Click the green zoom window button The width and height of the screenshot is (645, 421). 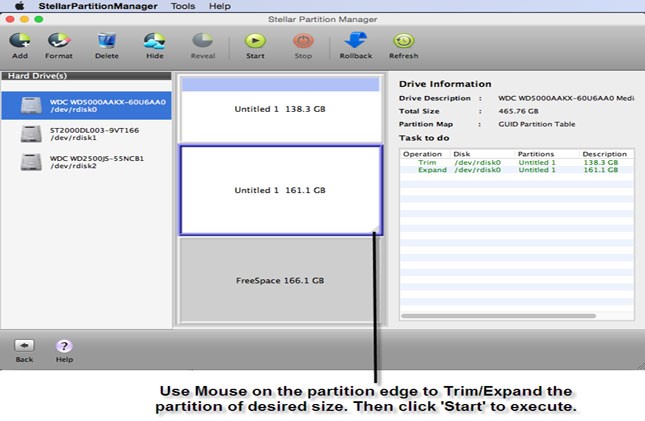pos(39,19)
